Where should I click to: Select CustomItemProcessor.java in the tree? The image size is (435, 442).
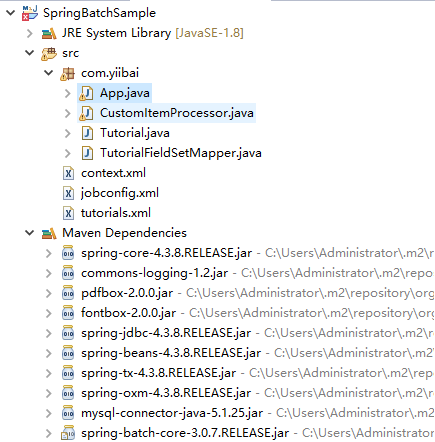coord(177,113)
